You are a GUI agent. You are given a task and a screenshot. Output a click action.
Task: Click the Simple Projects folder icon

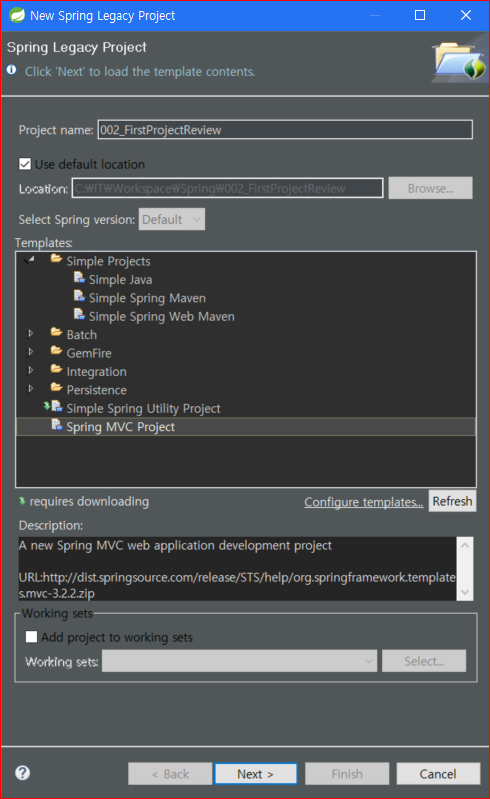[x=56, y=259]
